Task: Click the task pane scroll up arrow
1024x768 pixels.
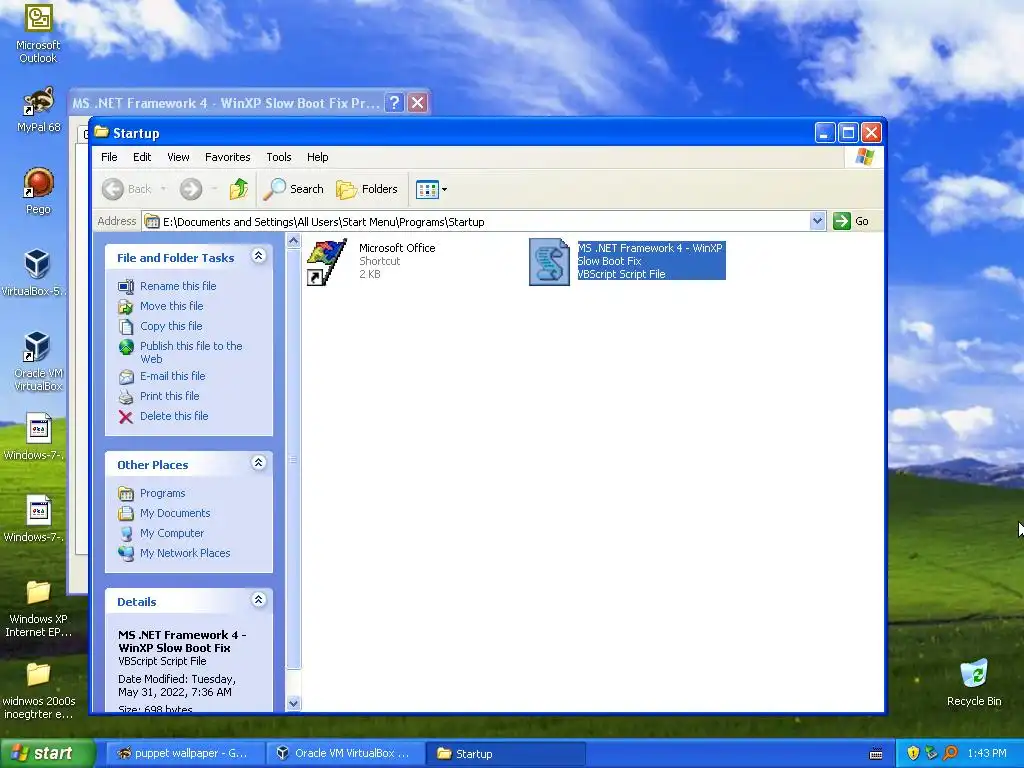Action: [293, 241]
